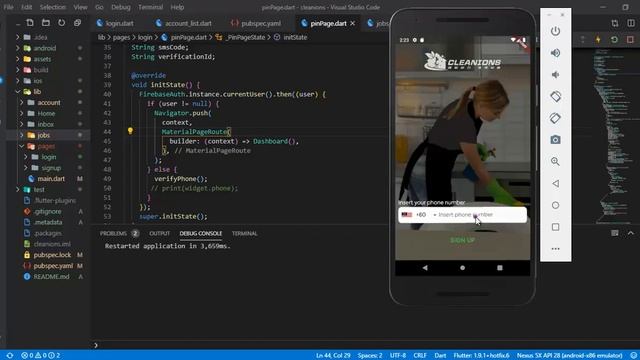Click the UTF-8 encoding indicator
The width and height of the screenshot is (640, 360).
[398, 356]
